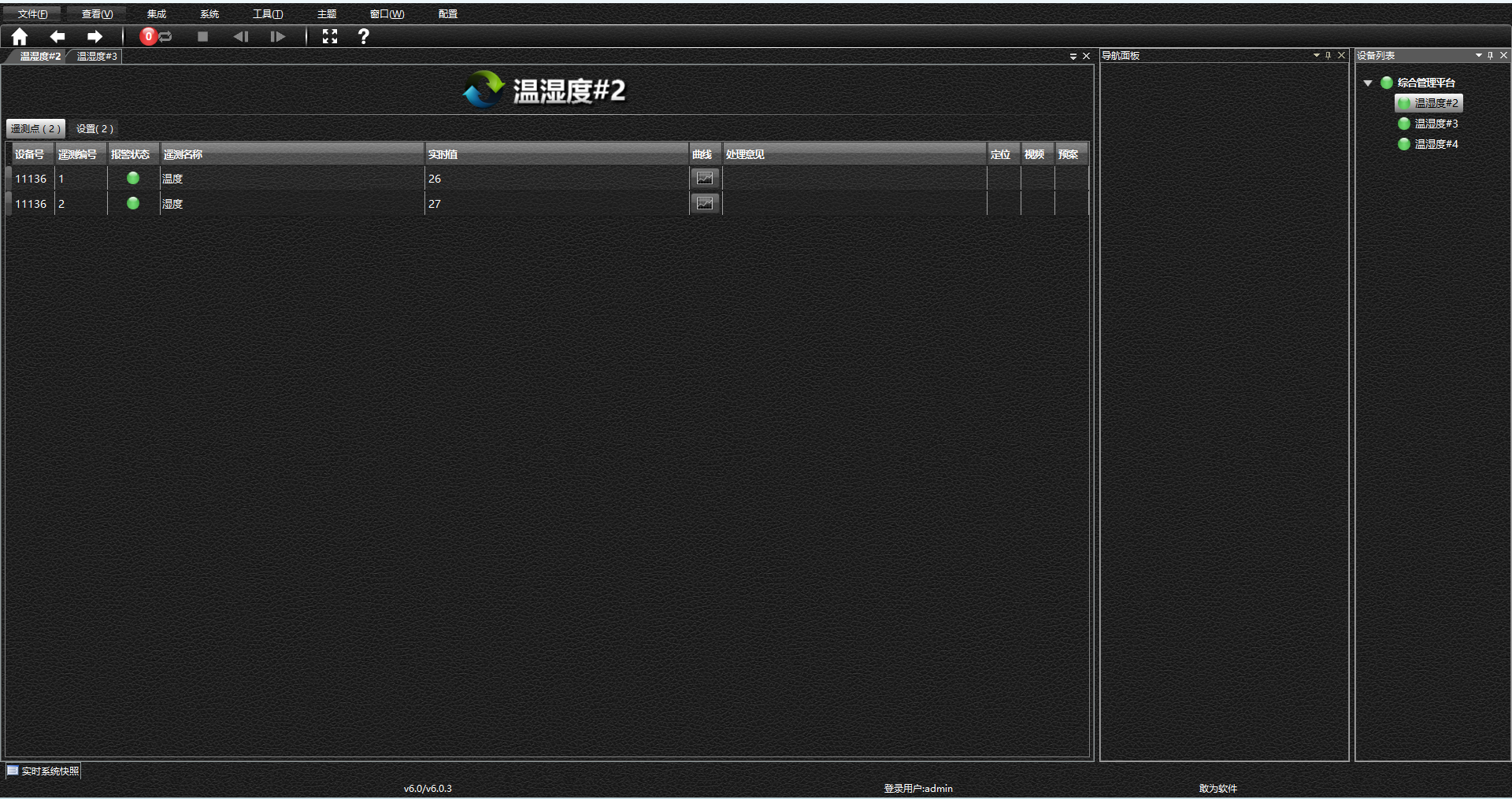The width and height of the screenshot is (1512, 799).
Task: Click the 处理意见 column header
Action: coord(854,154)
